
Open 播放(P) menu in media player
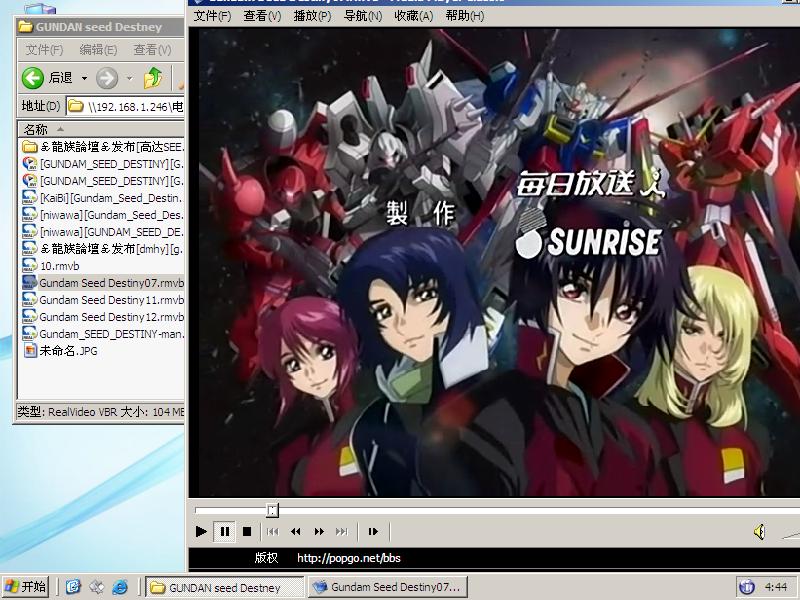(x=312, y=16)
